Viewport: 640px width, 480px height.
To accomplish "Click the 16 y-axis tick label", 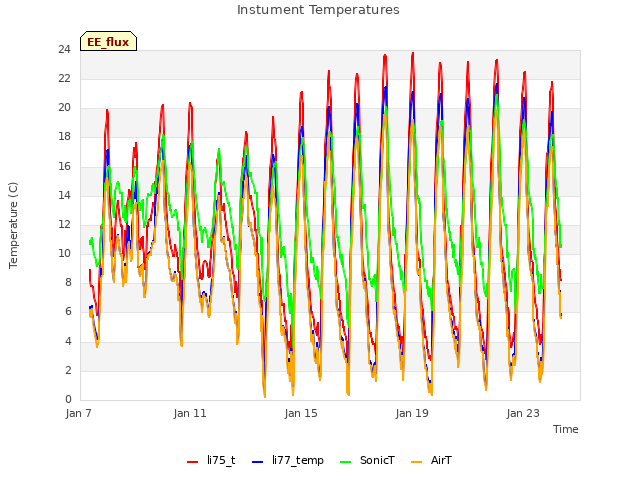I will coord(64,166).
